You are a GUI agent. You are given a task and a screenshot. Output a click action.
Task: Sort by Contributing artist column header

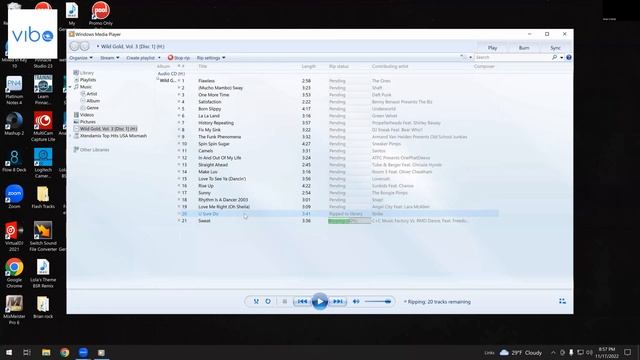(x=390, y=66)
